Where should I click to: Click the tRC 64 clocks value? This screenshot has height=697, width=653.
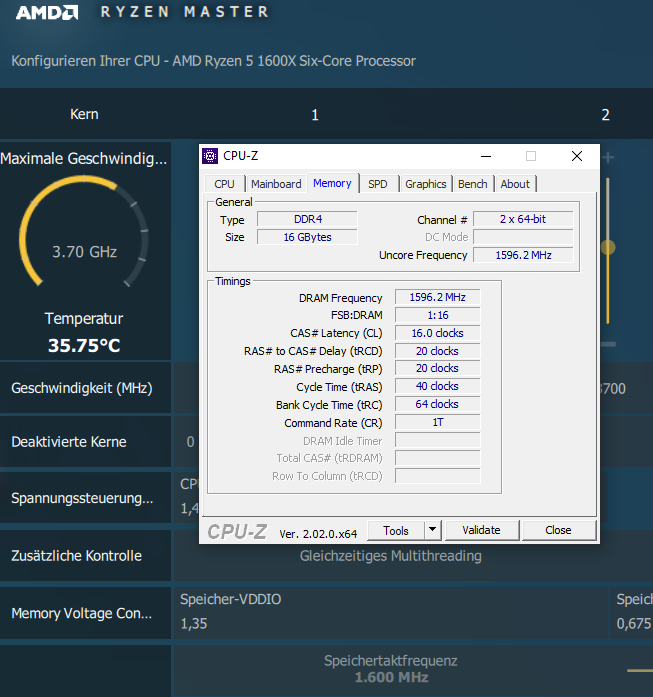437,404
